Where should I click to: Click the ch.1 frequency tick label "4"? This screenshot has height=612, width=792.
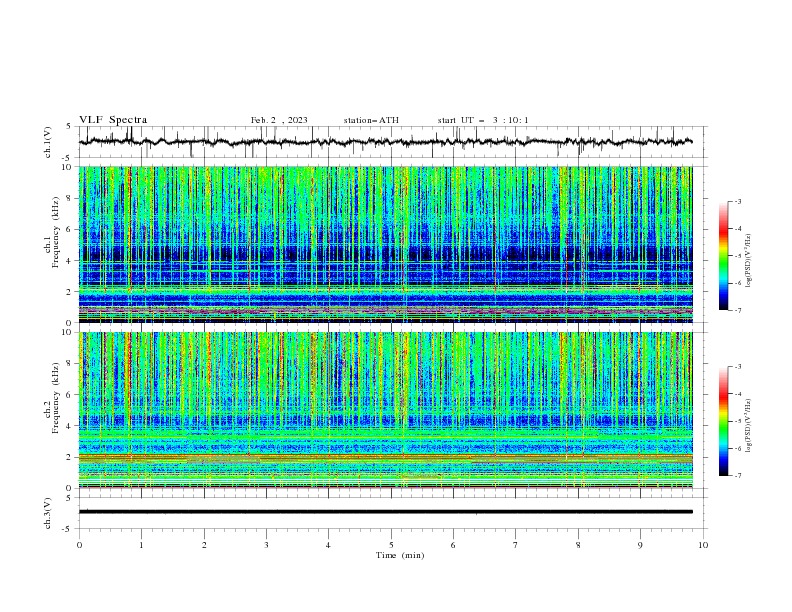(69, 261)
